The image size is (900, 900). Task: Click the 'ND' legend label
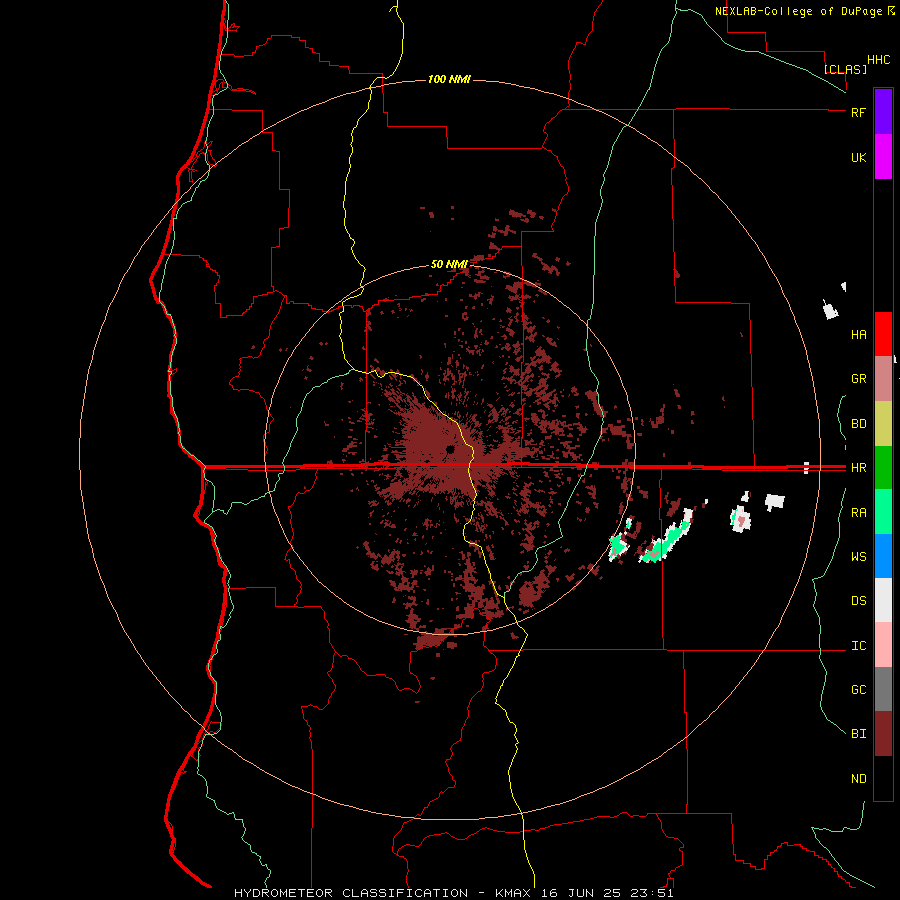pos(858,778)
